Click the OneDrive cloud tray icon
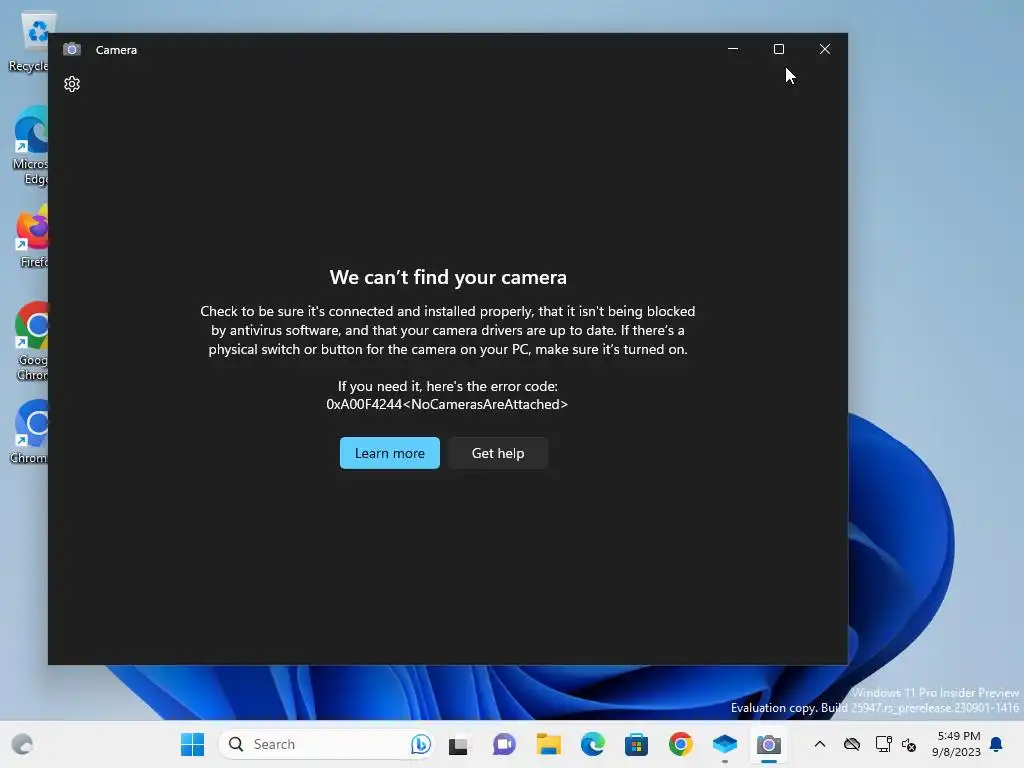Viewport: 1024px width, 768px height. (x=852, y=744)
